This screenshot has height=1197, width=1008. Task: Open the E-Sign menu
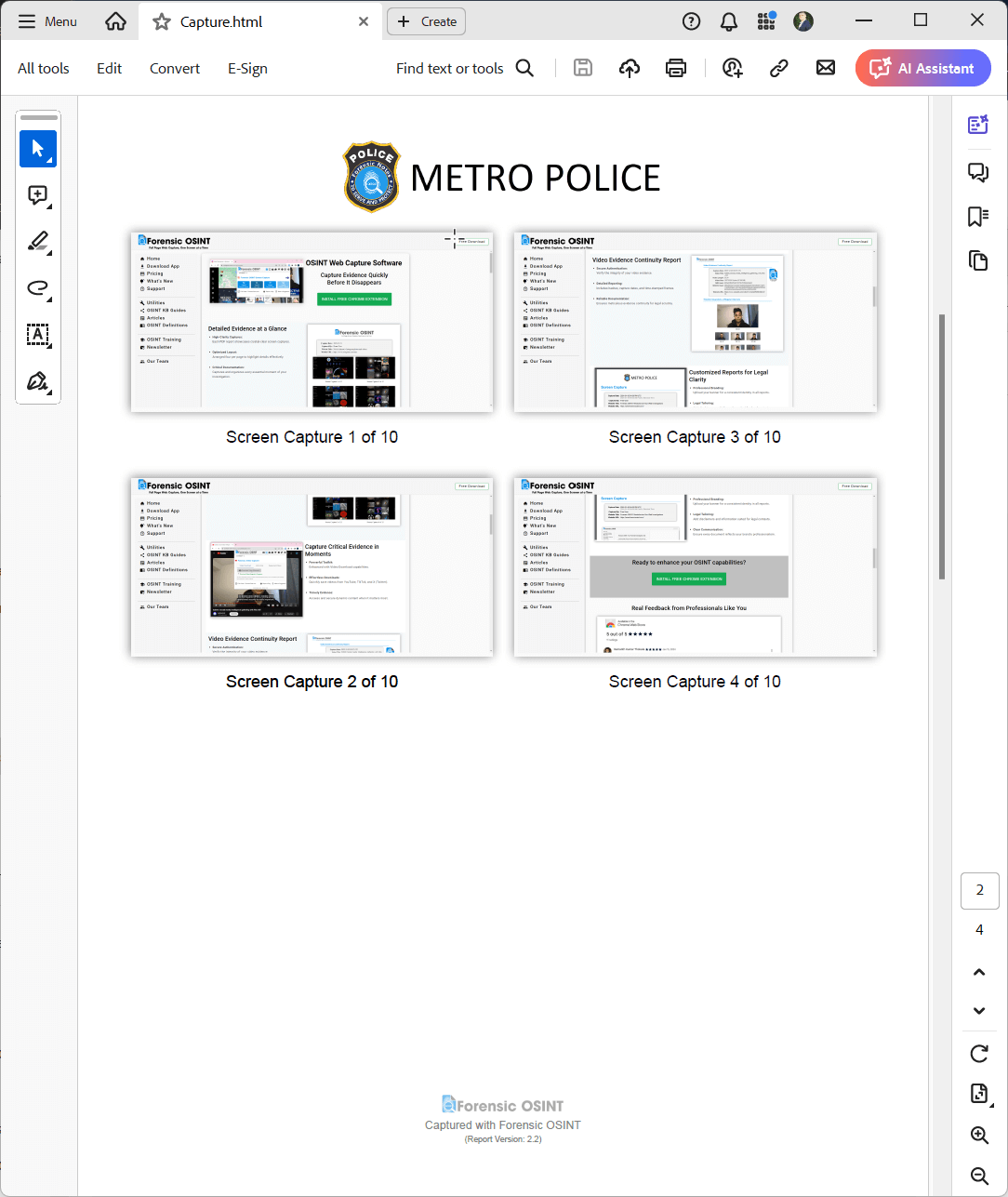coord(247,68)
